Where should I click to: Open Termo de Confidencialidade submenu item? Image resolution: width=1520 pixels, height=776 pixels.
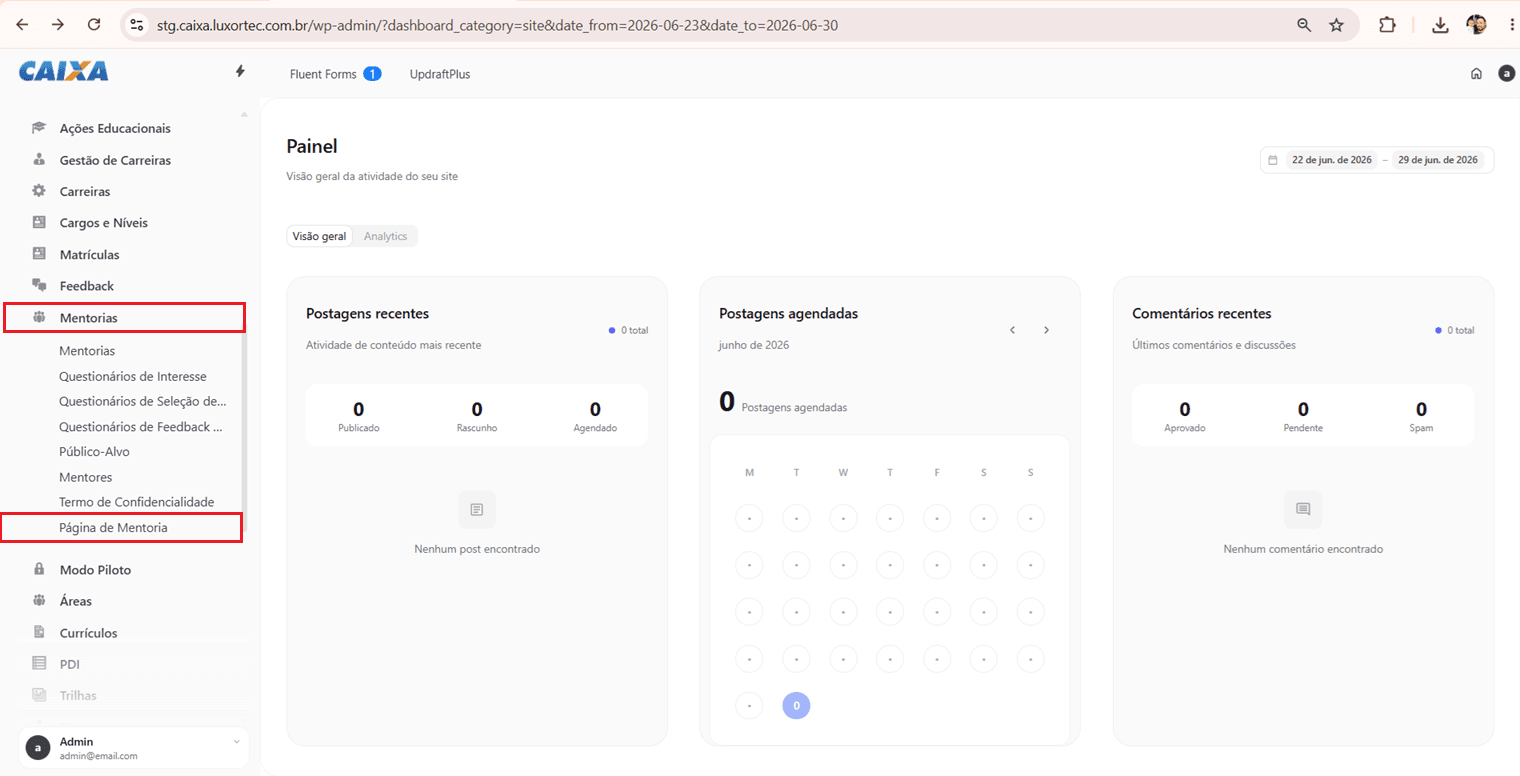tap(136, 502)
